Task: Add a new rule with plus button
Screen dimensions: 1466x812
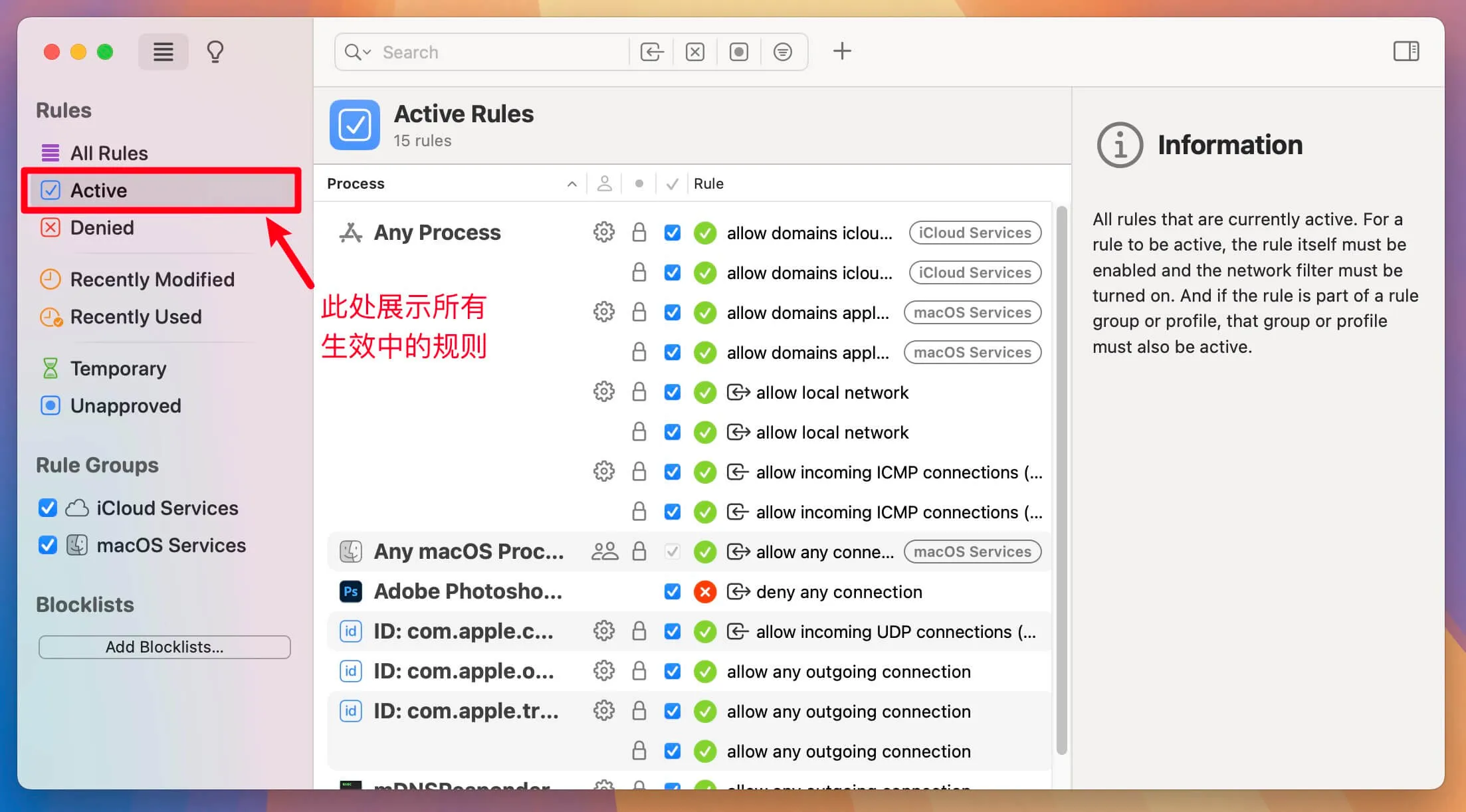Action: coord(842,51)
